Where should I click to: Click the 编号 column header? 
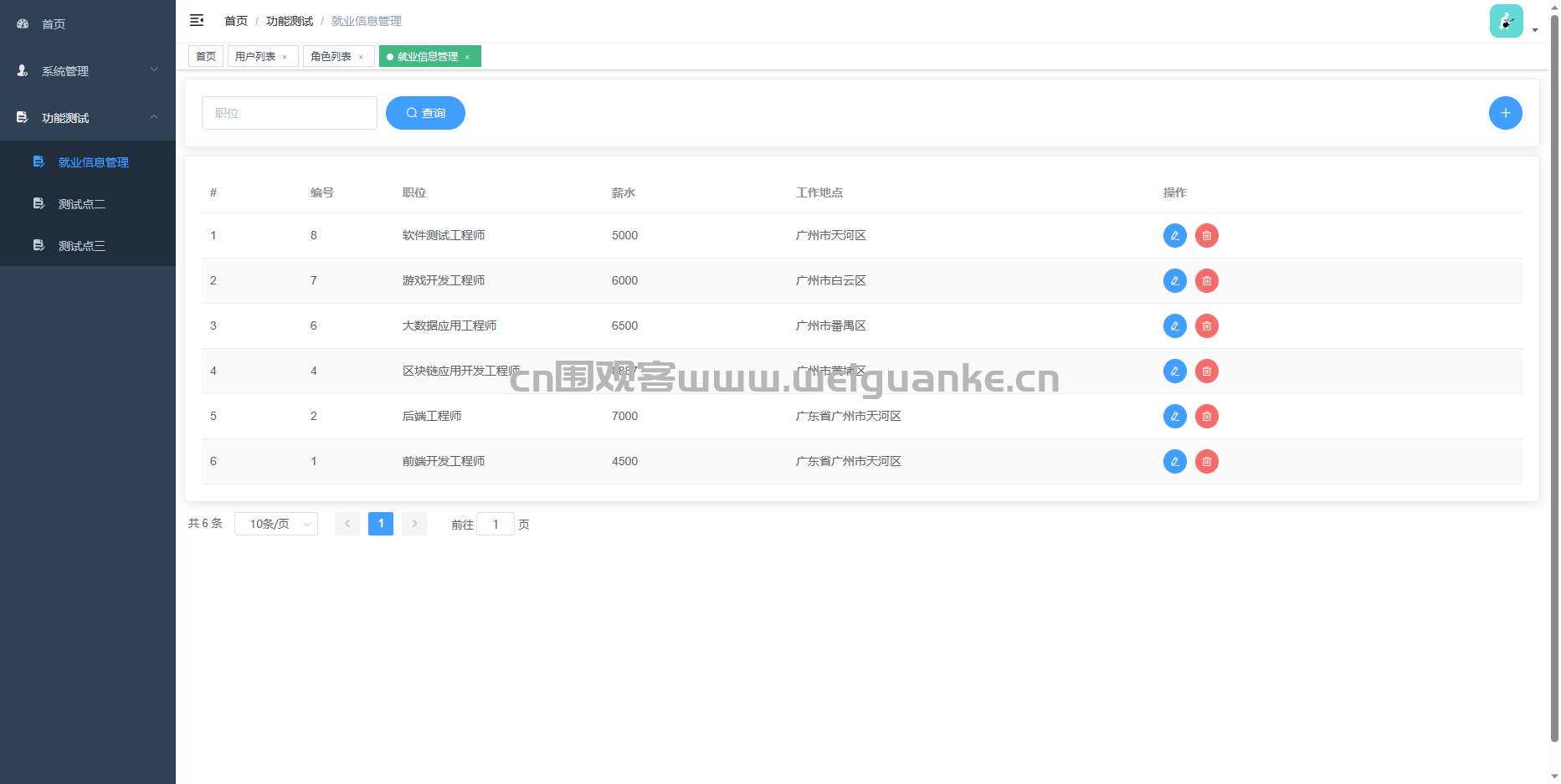(x=322, y=192)
